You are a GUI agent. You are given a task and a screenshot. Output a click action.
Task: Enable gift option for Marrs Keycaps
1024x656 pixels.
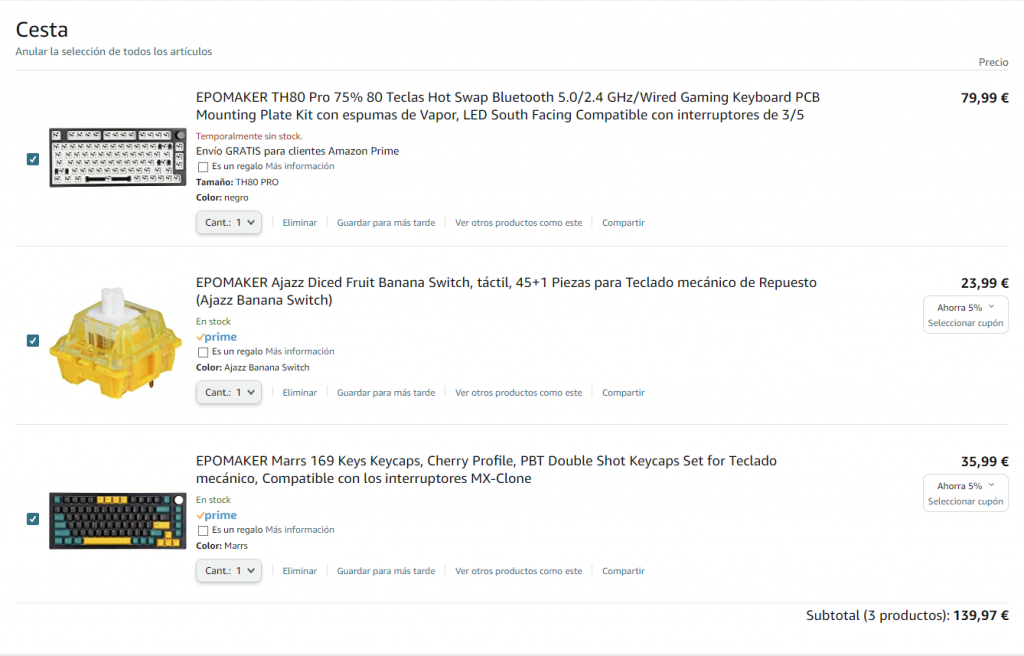[204, 530]
